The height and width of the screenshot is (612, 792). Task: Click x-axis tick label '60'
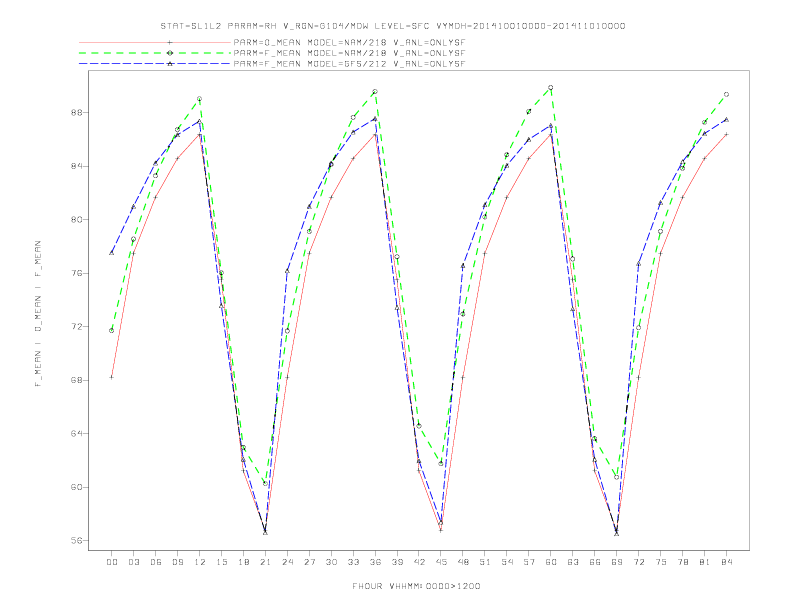click(551, 562)
